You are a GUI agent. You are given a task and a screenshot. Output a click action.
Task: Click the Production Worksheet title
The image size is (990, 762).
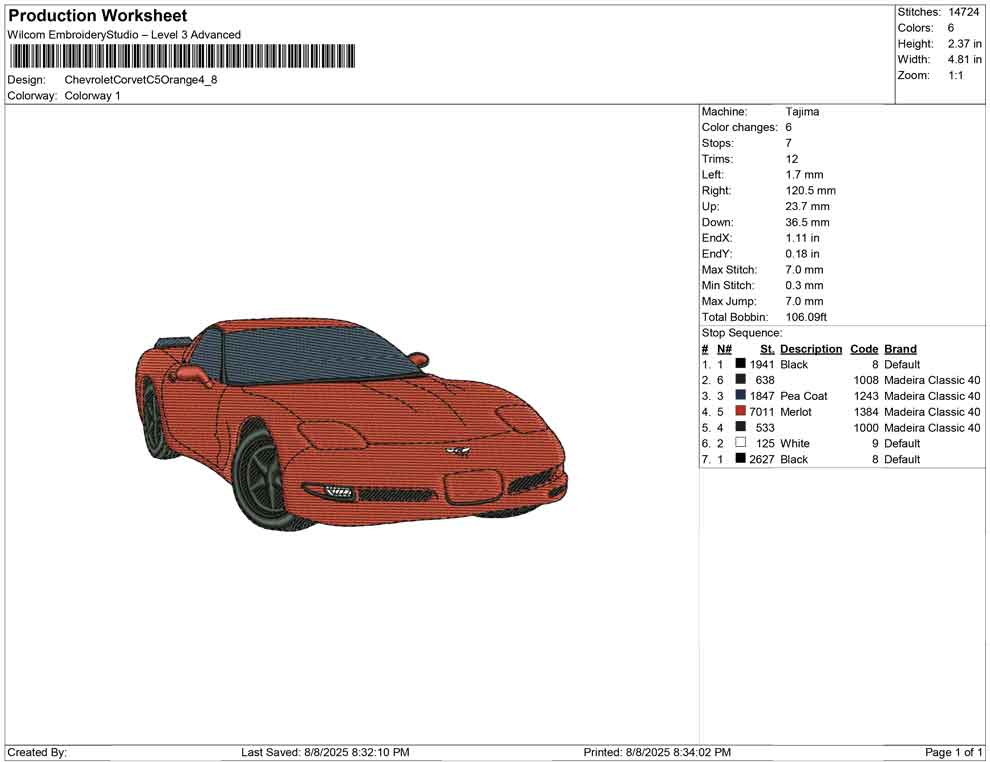[98, 16]
